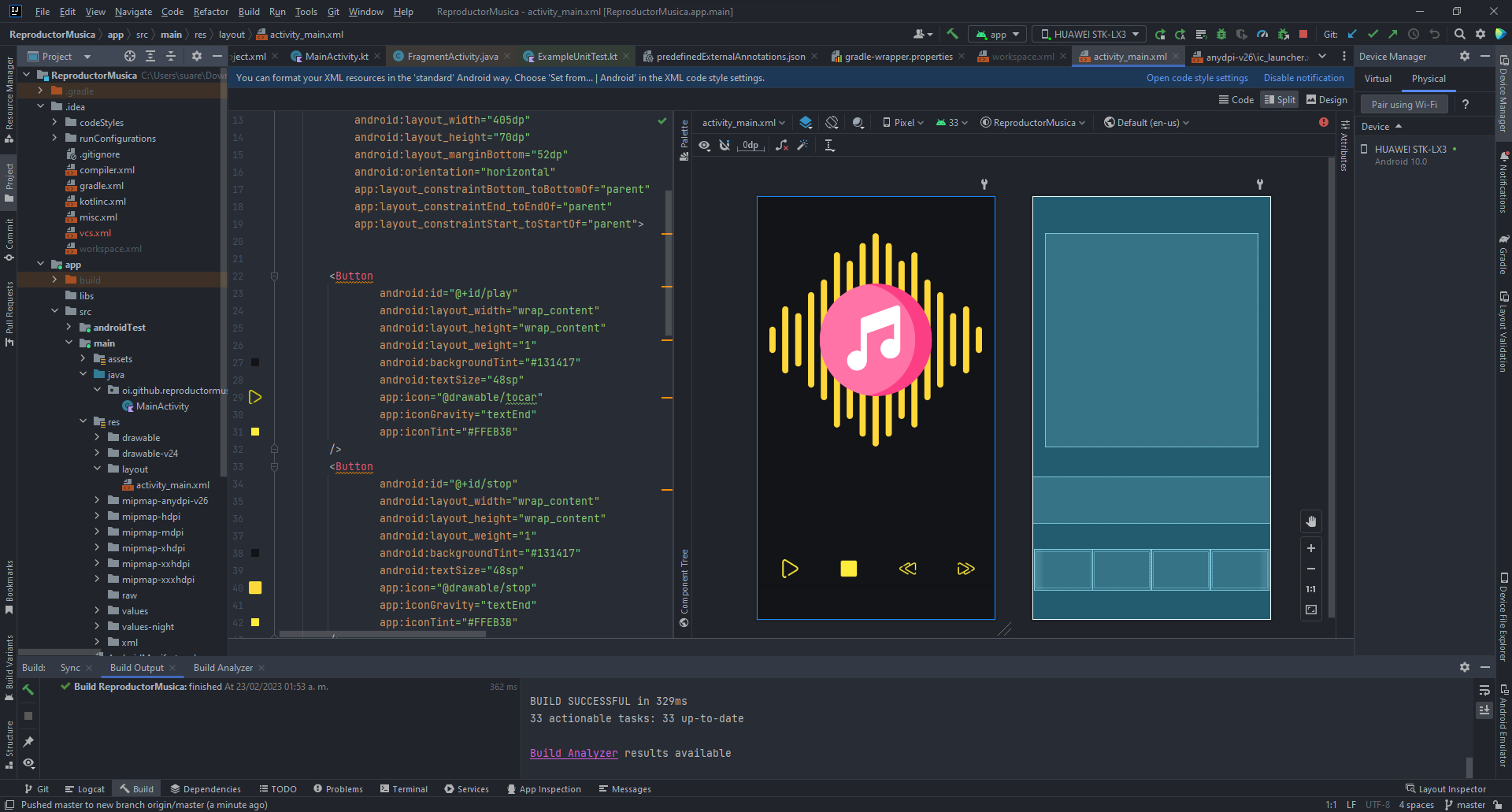Open activity_main.xml in the project tree
The width and height of the screenshot is (1512, 812).
pyautogui.click(x=172, y=484)
